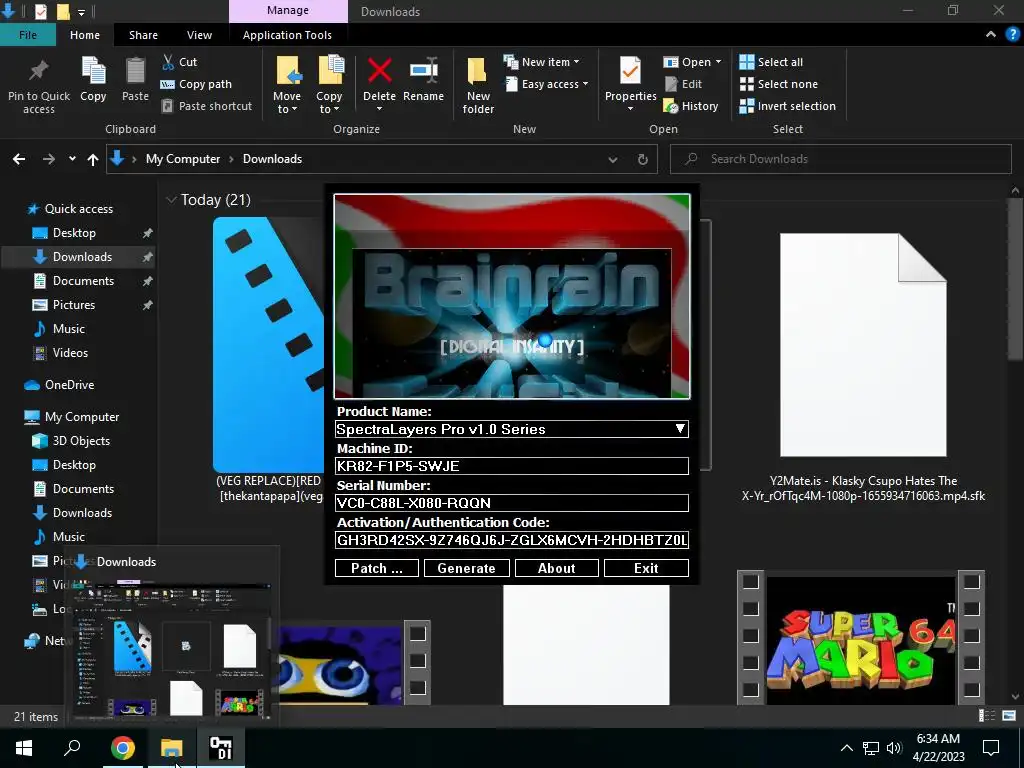Click the keygen About button
1024x768 pixels.
click(x=556, y=568)
